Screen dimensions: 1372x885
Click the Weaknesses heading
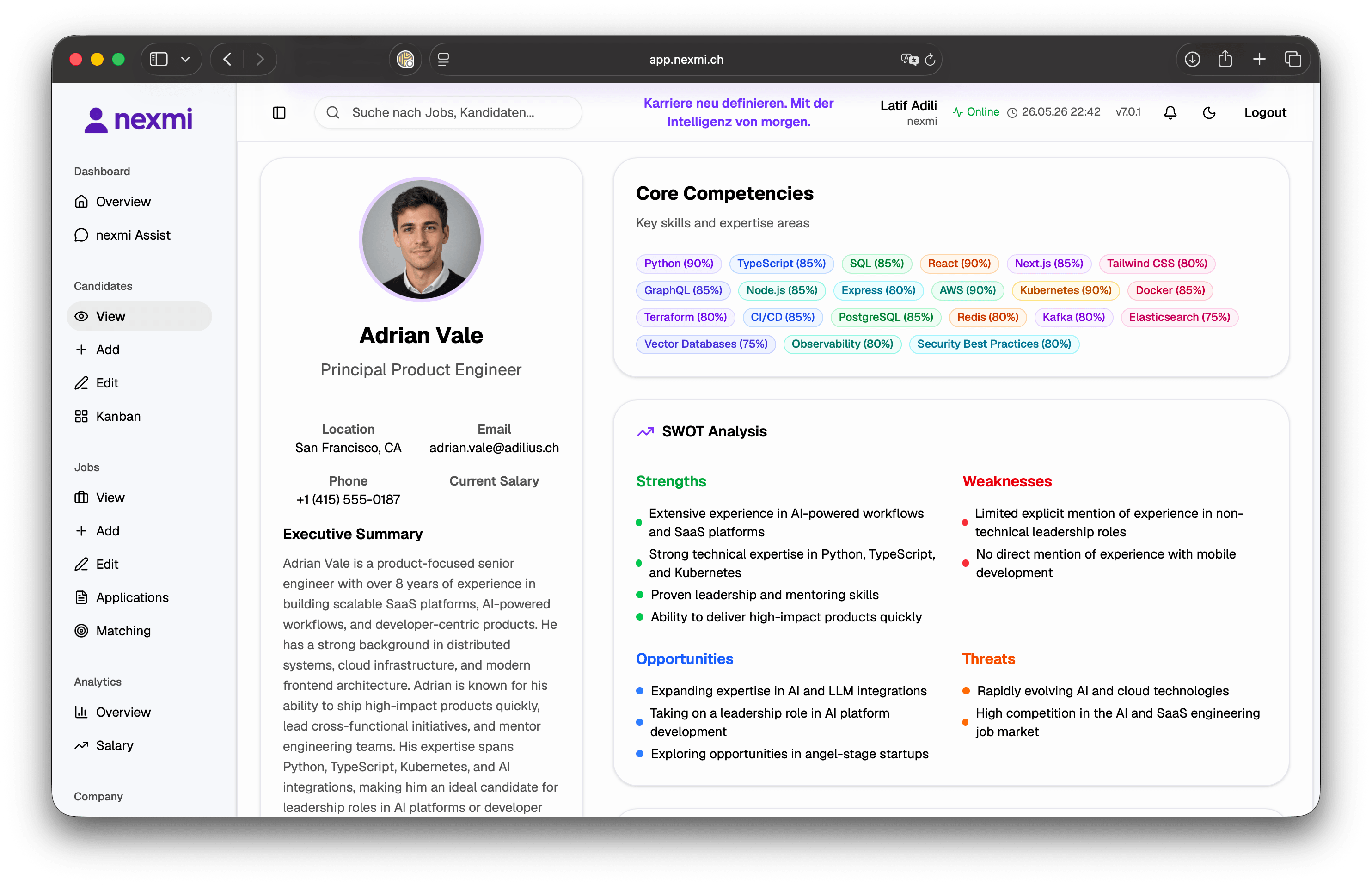[1007, 481]
